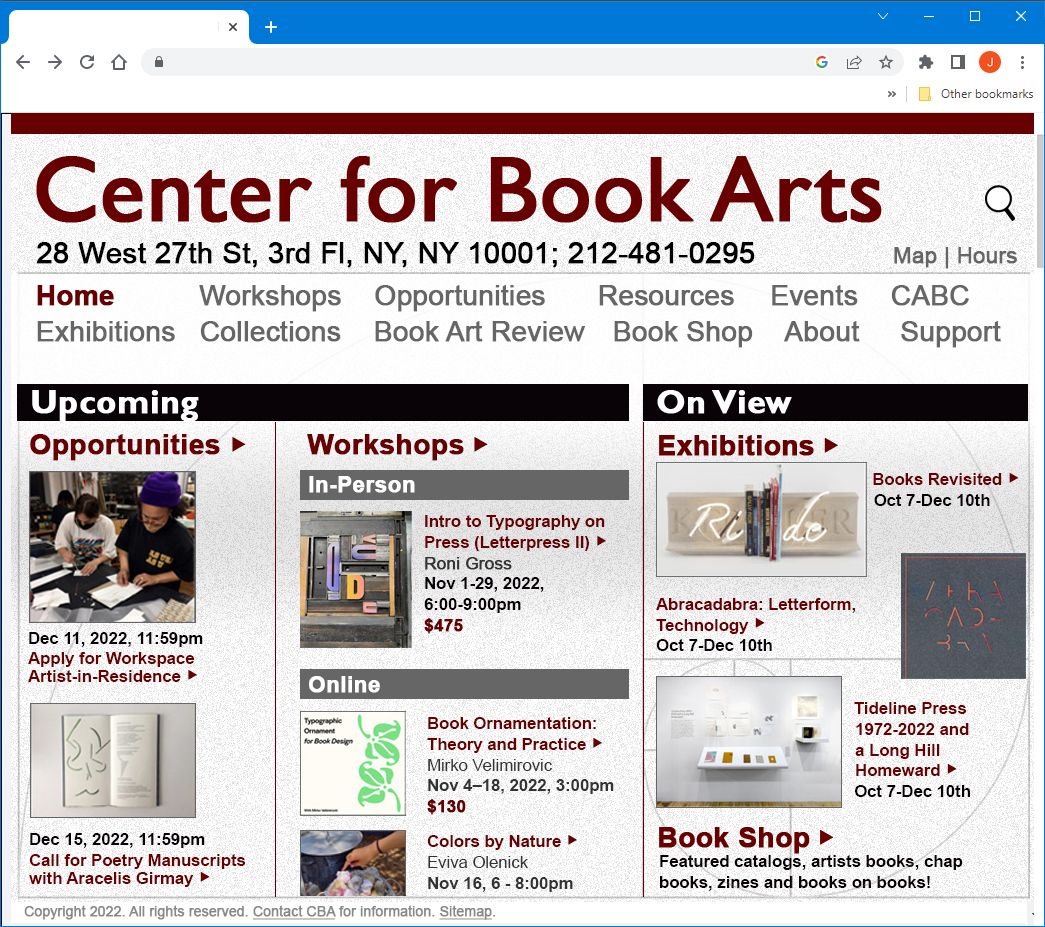Open the Opportunities navigation item
The image size is (1045, 927).
coord(460,297)
